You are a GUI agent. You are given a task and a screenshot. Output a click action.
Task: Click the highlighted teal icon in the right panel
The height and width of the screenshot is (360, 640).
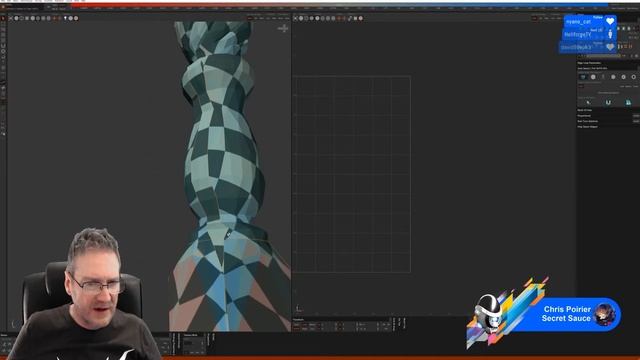coord(628,102)
